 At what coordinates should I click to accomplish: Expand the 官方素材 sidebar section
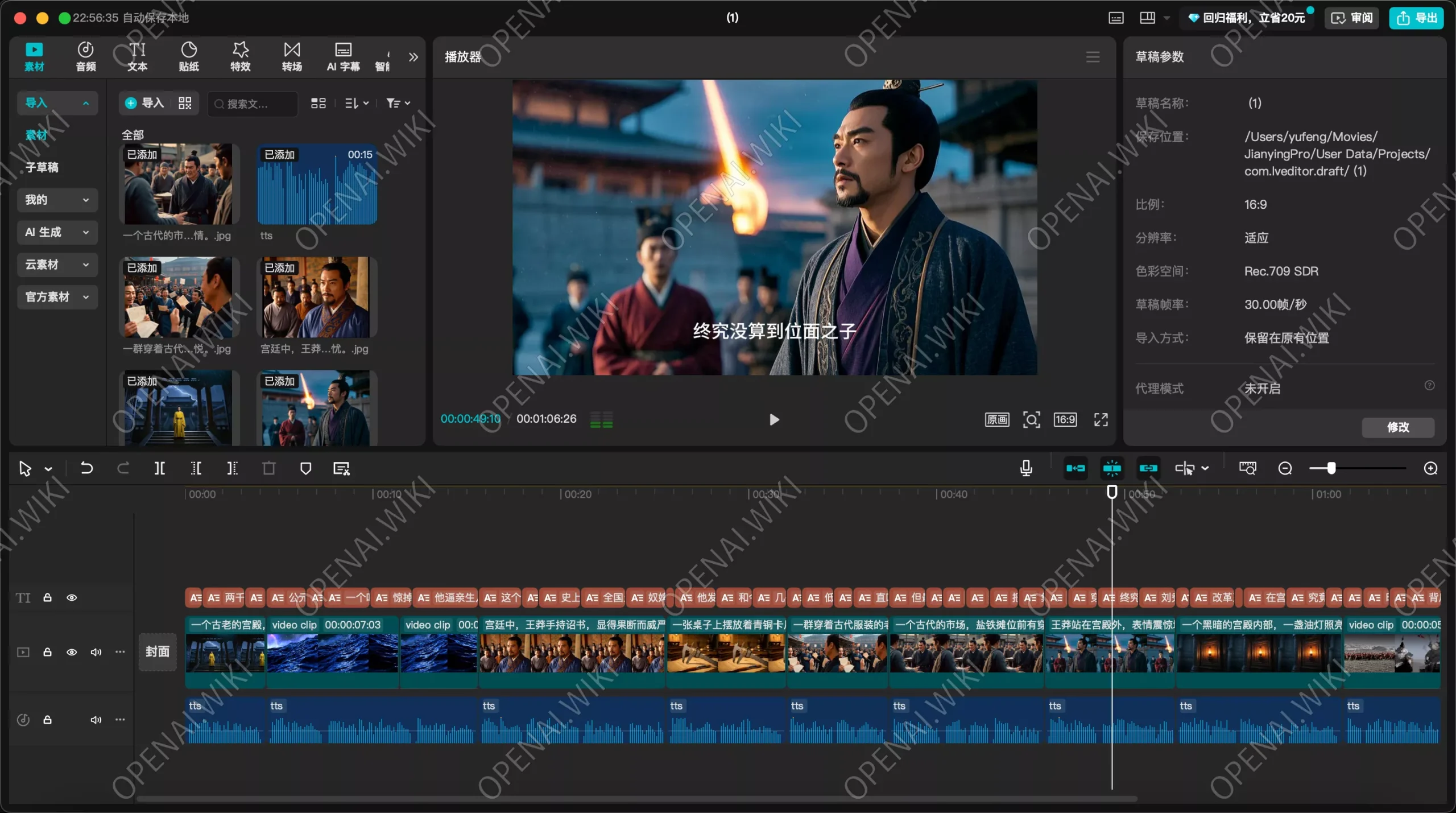click(x=57, y=297)
